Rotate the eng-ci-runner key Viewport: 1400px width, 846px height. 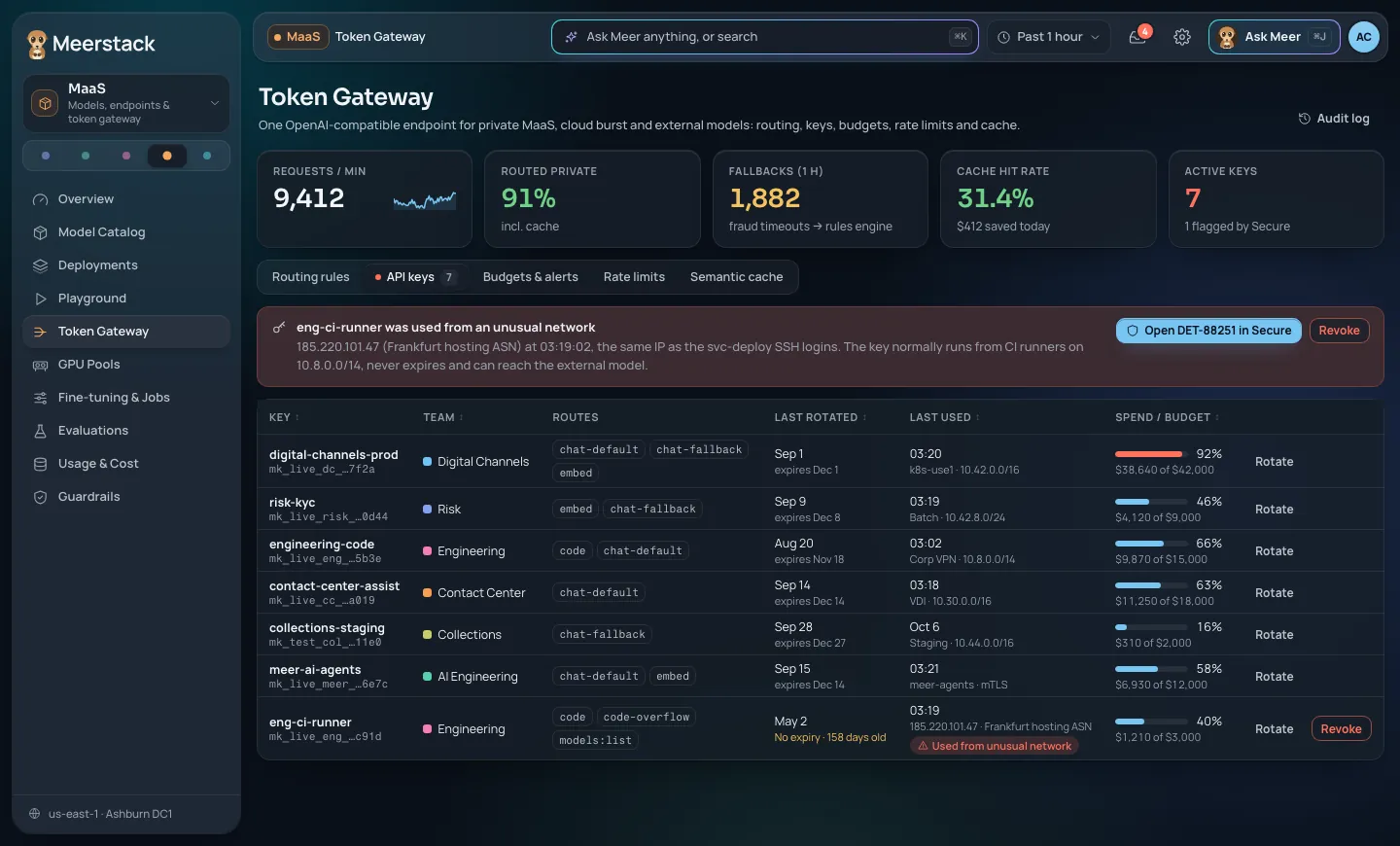pyautogui.click(x=1274, y=729)
